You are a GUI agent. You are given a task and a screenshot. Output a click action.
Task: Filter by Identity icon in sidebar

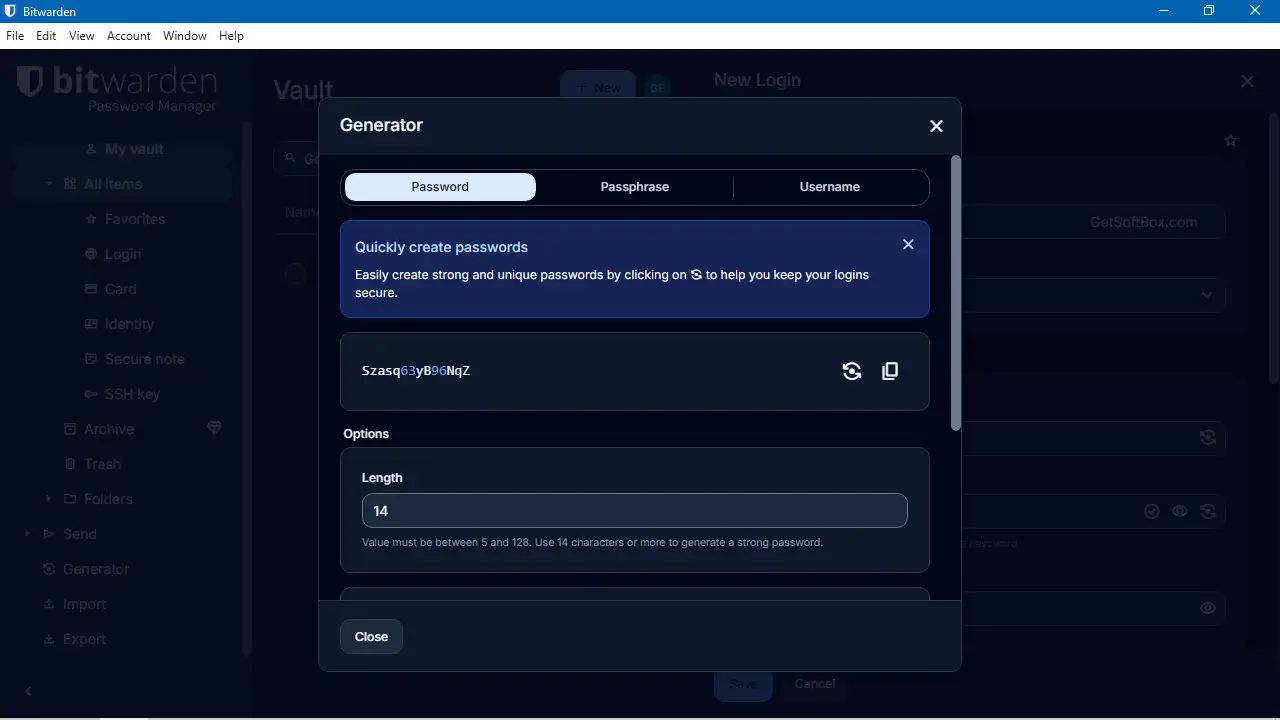coord(92,324)
